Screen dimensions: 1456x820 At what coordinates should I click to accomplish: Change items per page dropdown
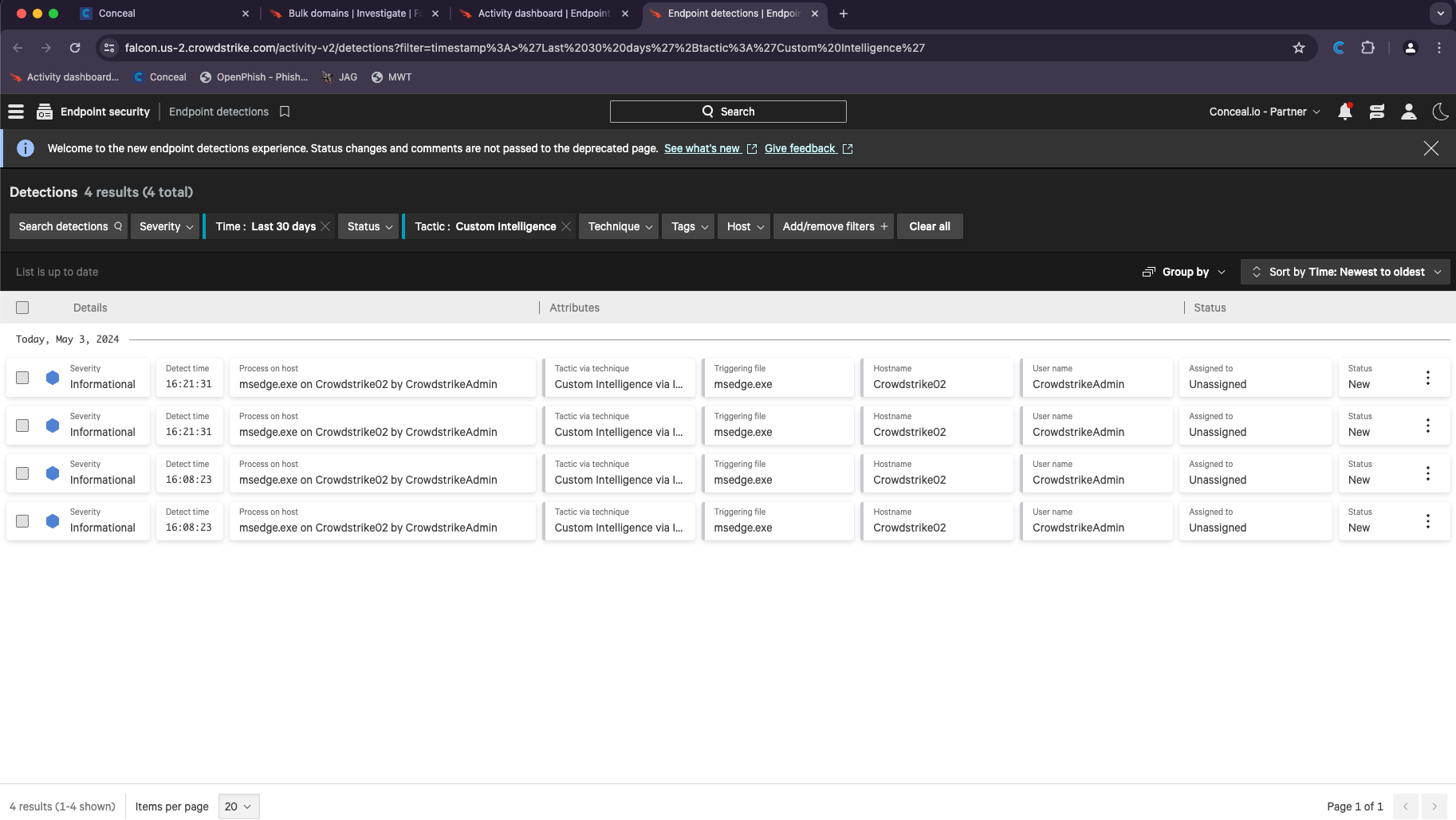[x=238, y=806]
